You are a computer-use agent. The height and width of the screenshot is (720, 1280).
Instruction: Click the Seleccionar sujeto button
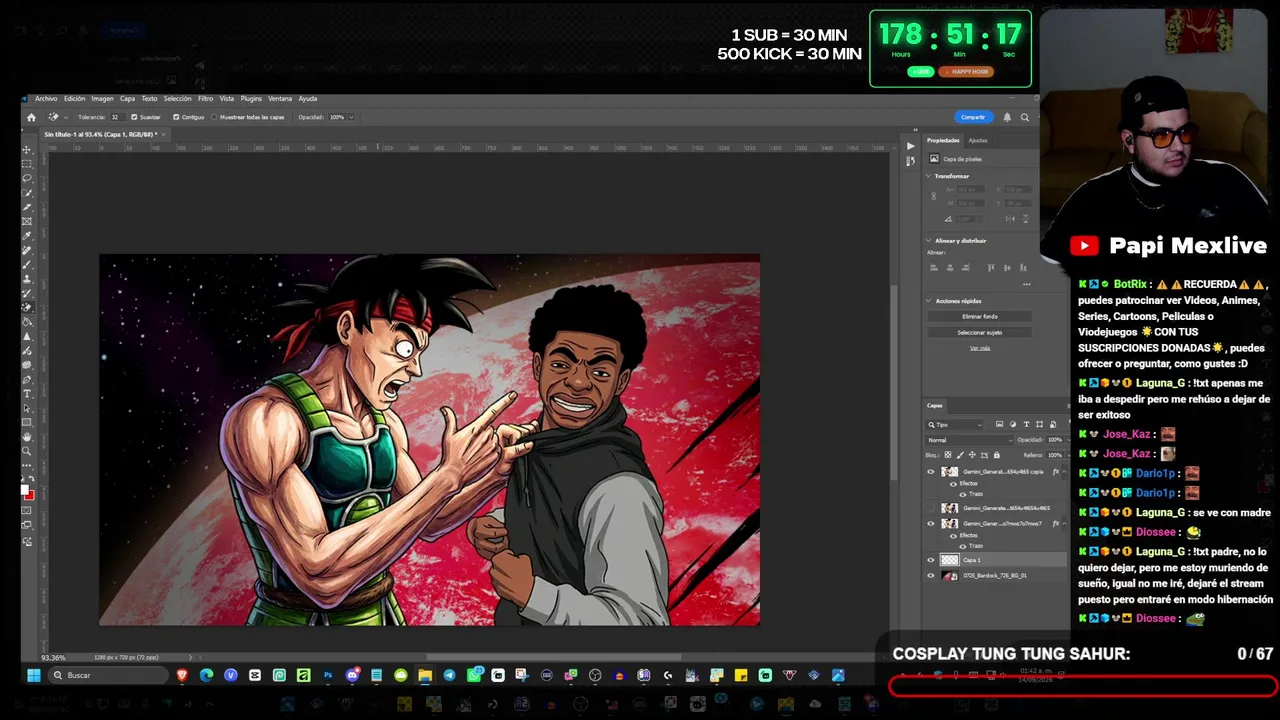pos(980,332)
